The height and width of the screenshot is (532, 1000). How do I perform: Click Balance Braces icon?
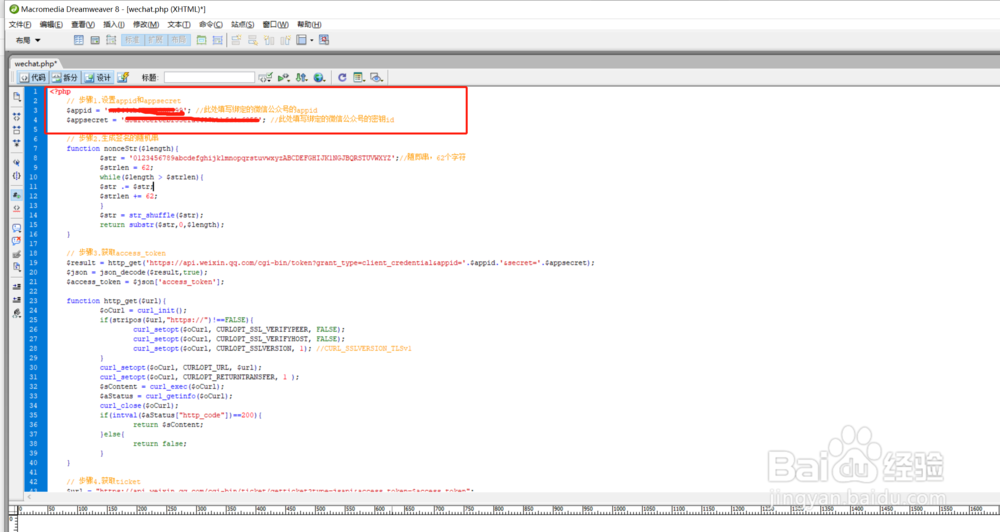click(x=17, y=175)
